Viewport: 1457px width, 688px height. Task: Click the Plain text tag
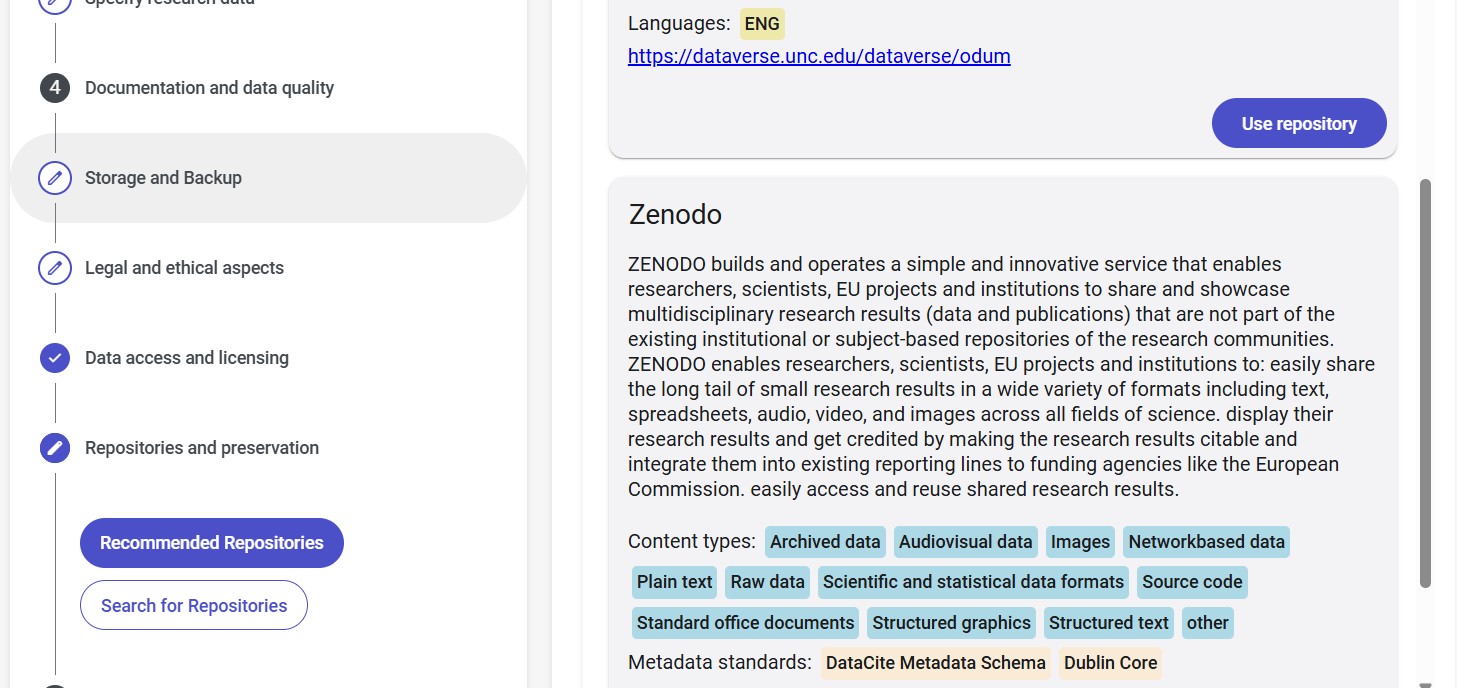tap(675, 582)
